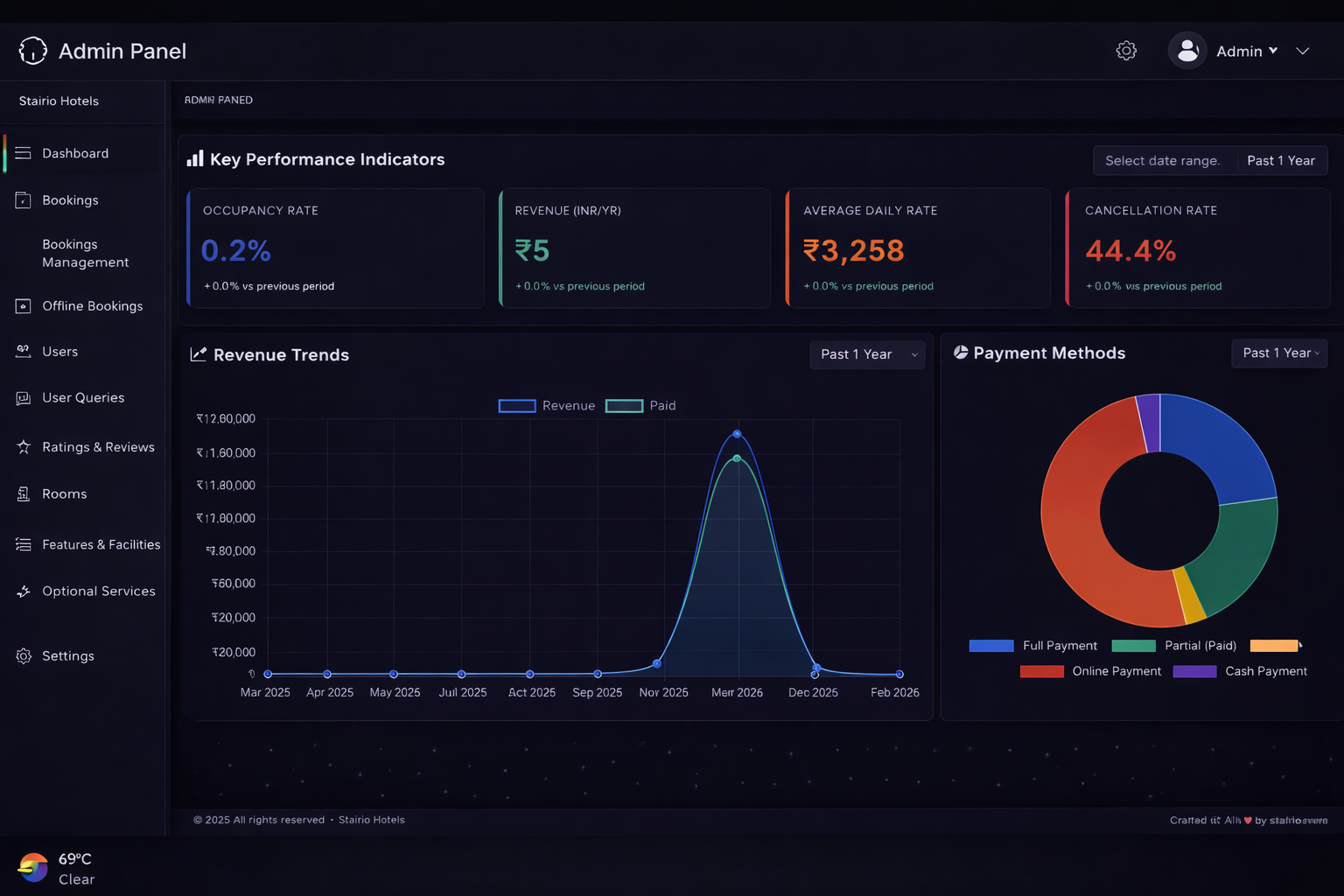Click the Stairio Hotels footer link

371,820
